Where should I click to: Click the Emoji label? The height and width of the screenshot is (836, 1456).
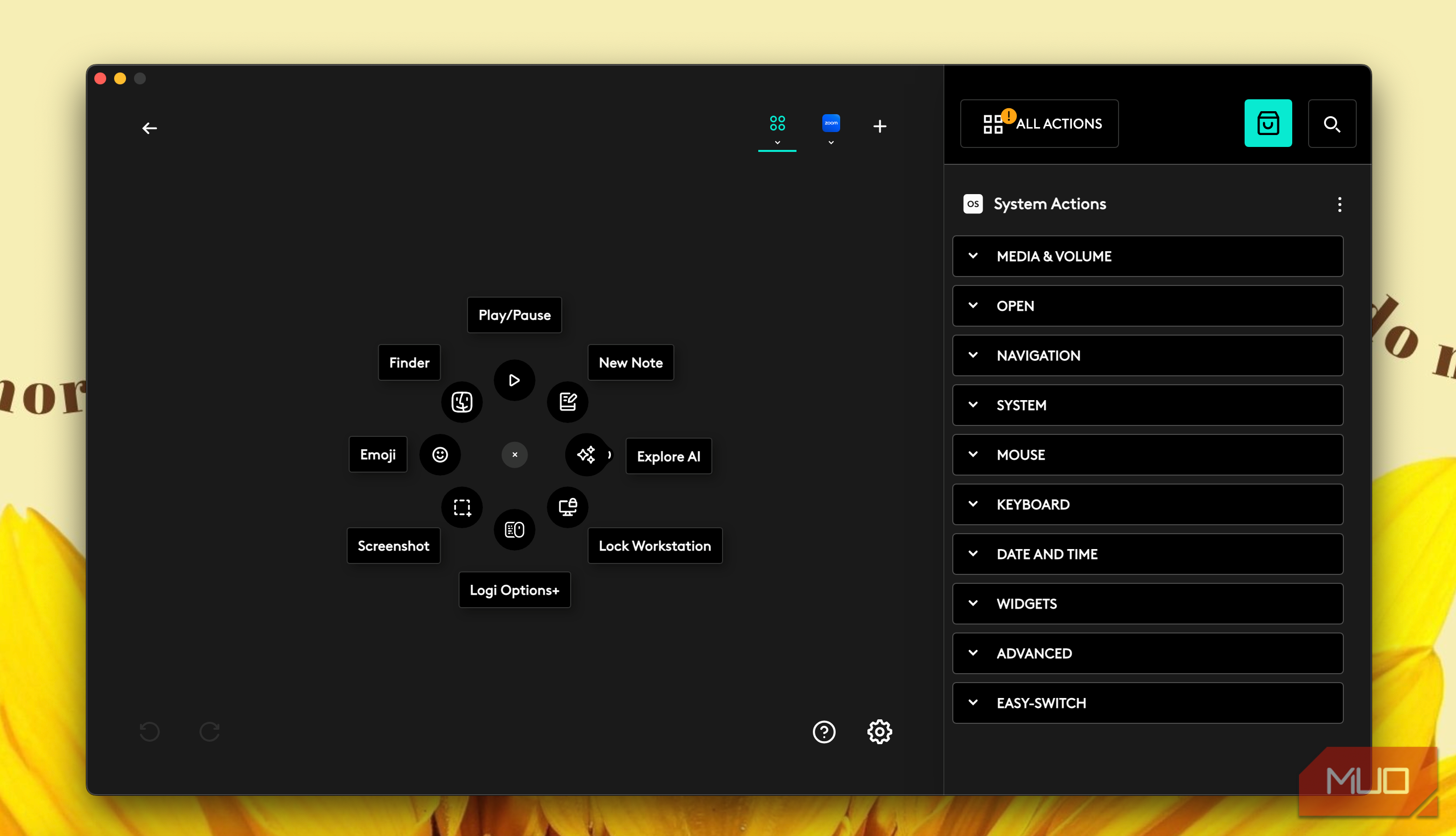(378, 454)
